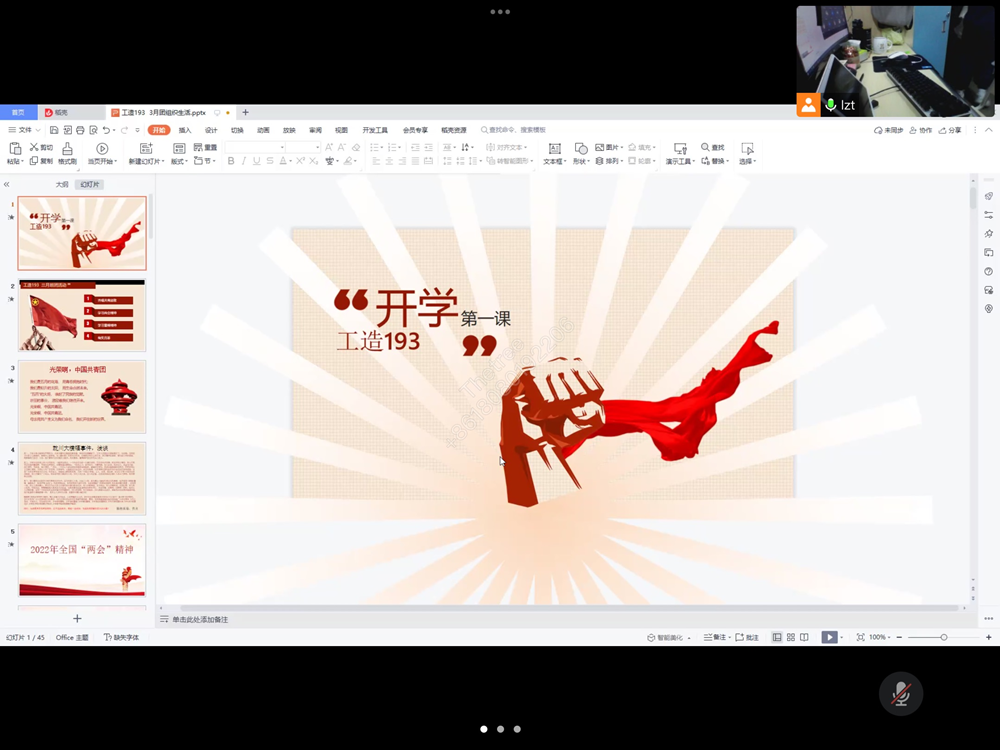Open customize quick access toolbar dropdown
Image resolution: width=1000 pixels, height=750 pixels.
(137, 130)
